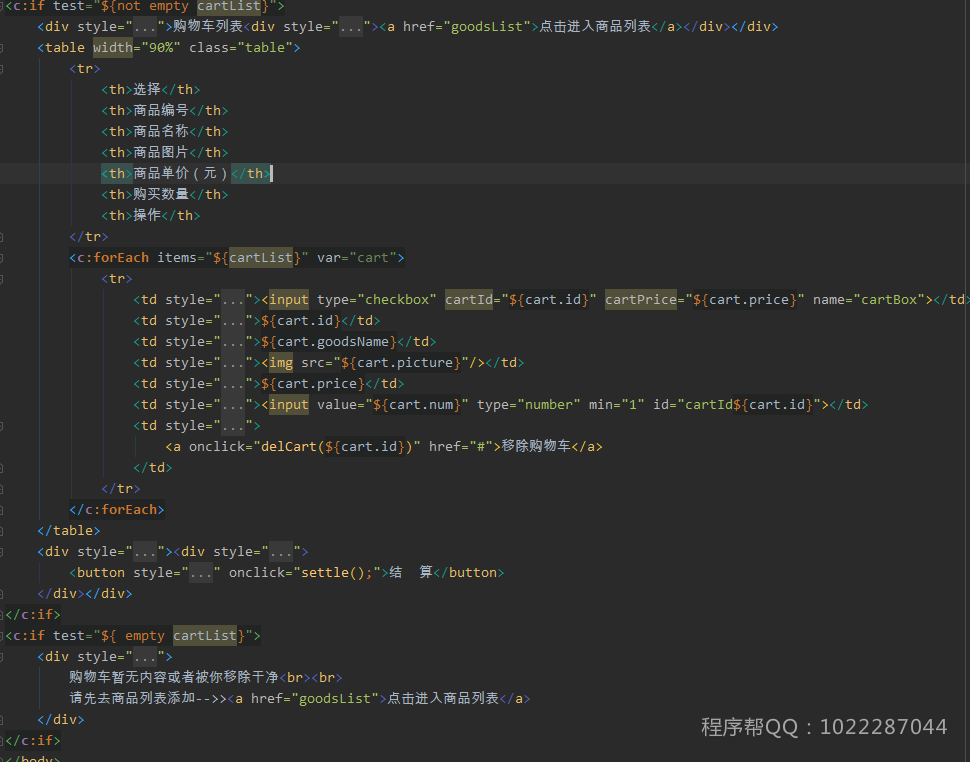Expand folded div style in empty cartList block
Viewport: 970px width, 762px height.
[x=145, y=657]
